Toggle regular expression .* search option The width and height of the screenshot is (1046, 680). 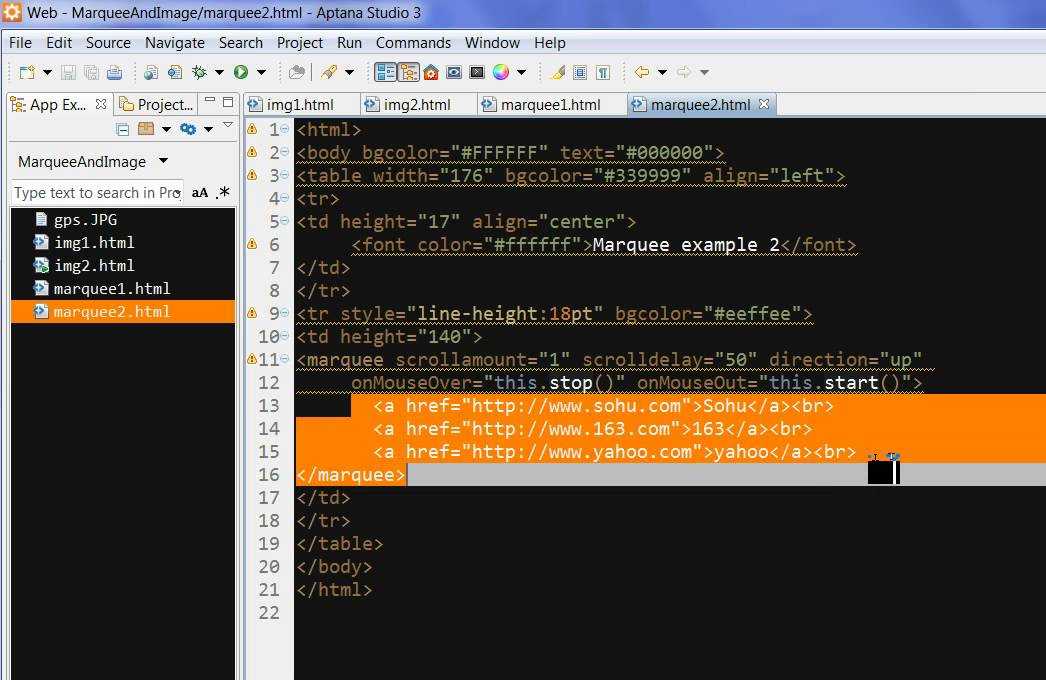click(223, 193)
